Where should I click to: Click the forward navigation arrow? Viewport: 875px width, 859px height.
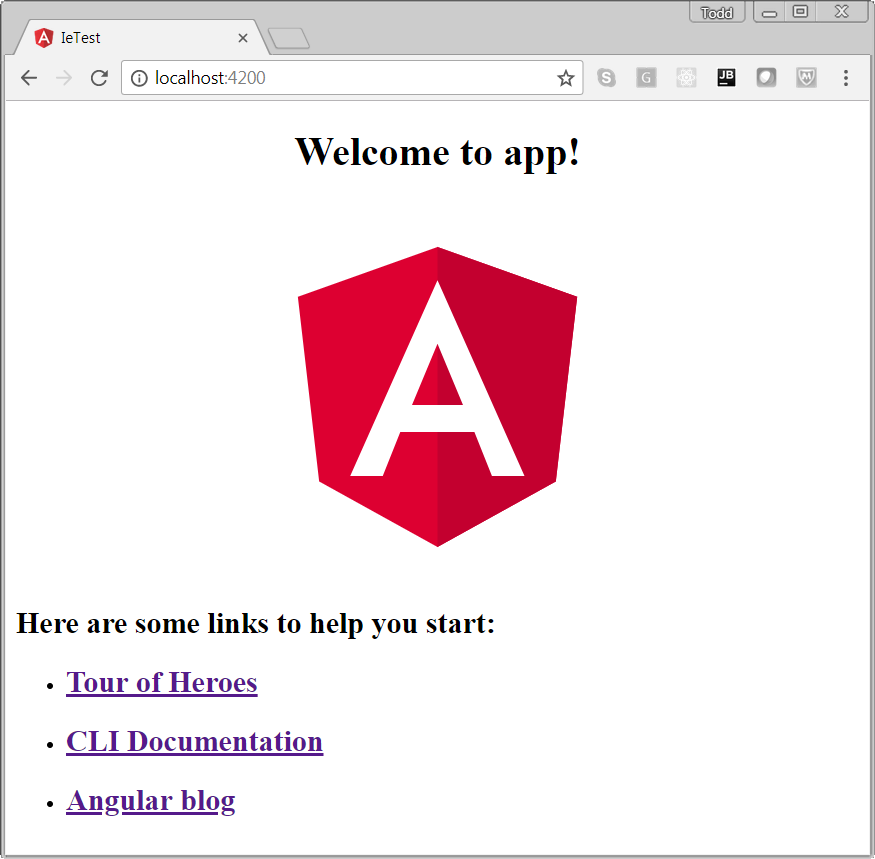coord(64,78)
